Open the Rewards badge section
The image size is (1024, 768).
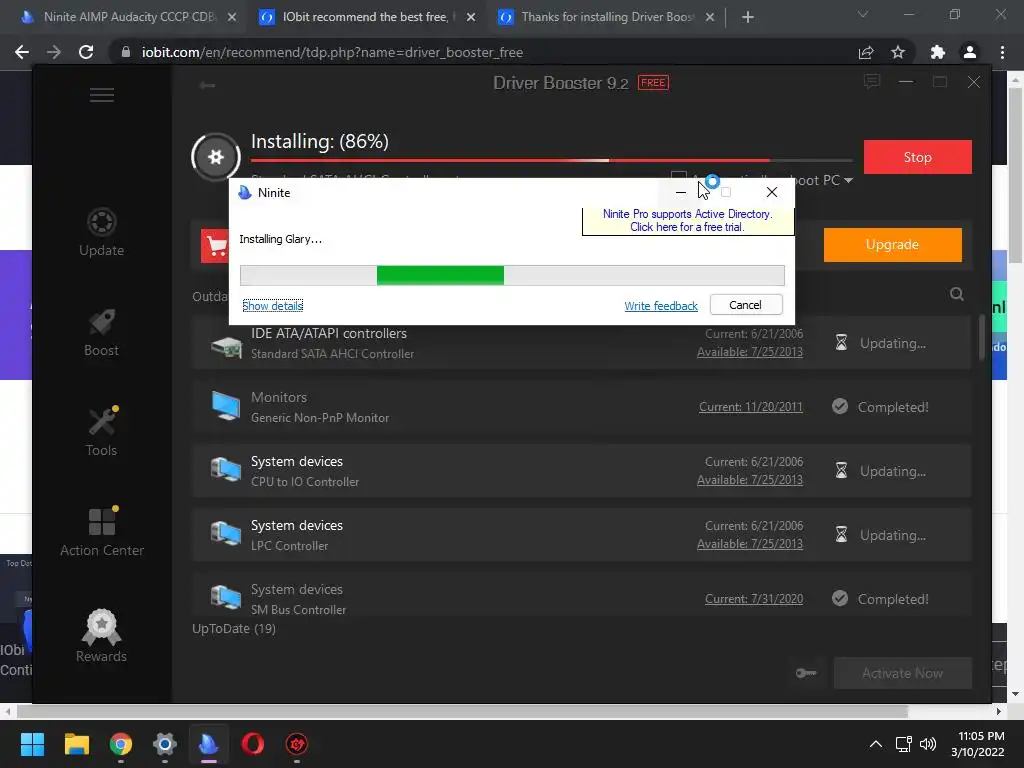pos(101,636)
